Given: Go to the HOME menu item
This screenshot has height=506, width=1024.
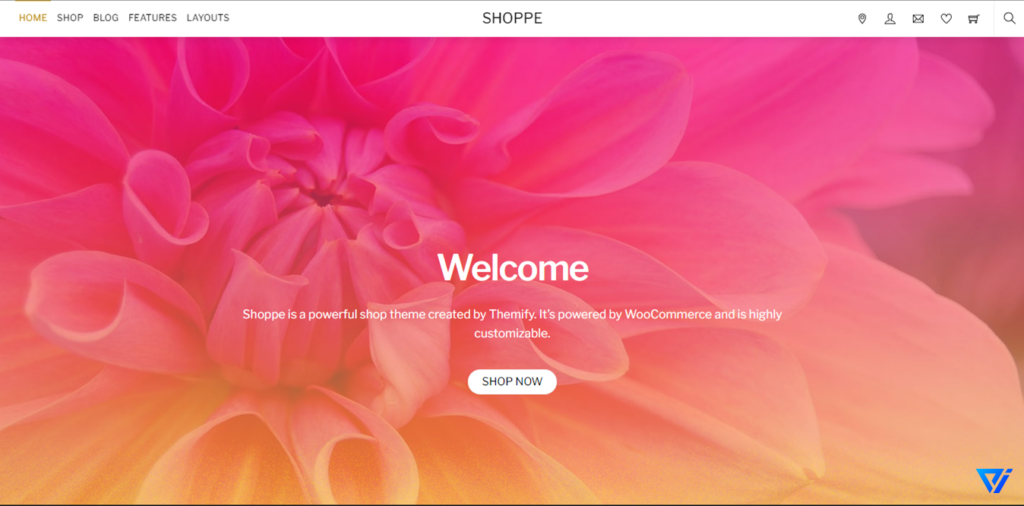Looking at the screenshot, I should [x=33, y=18].
